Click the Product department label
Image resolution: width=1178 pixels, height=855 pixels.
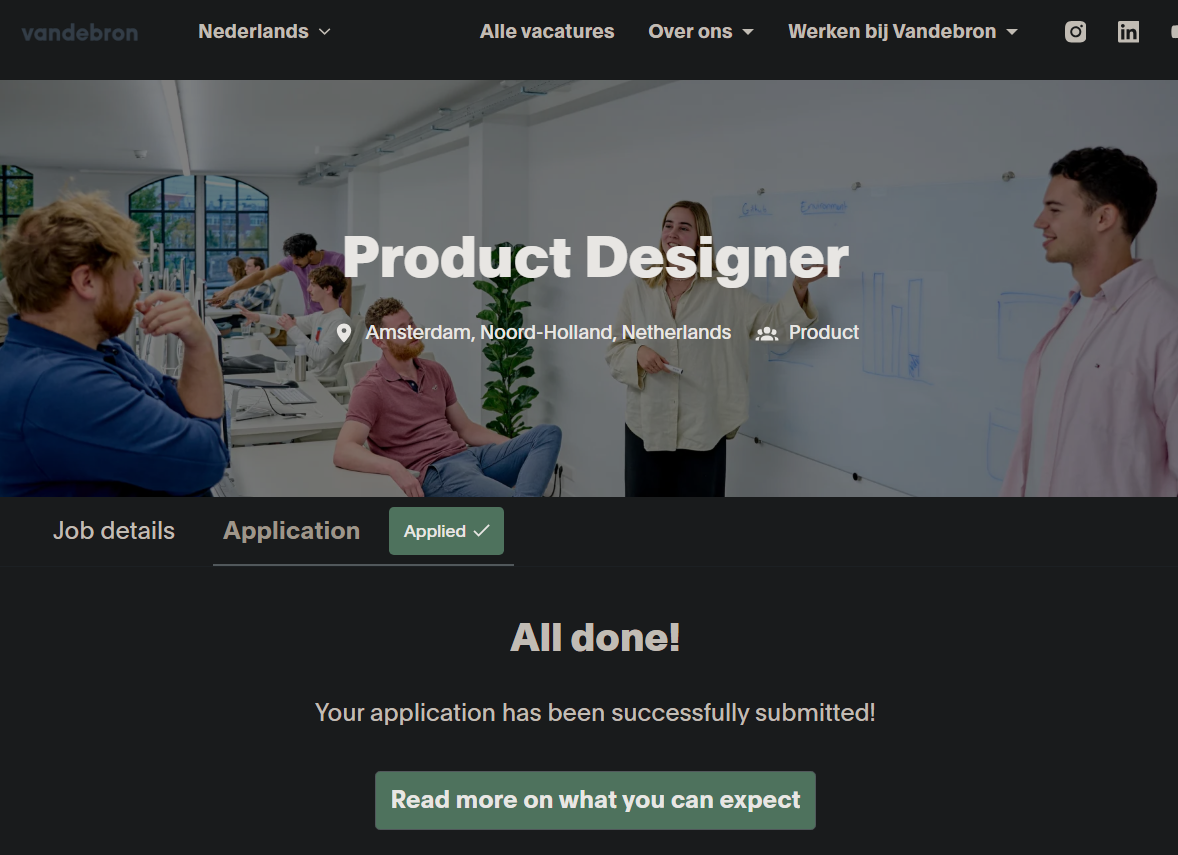(823, 332)
